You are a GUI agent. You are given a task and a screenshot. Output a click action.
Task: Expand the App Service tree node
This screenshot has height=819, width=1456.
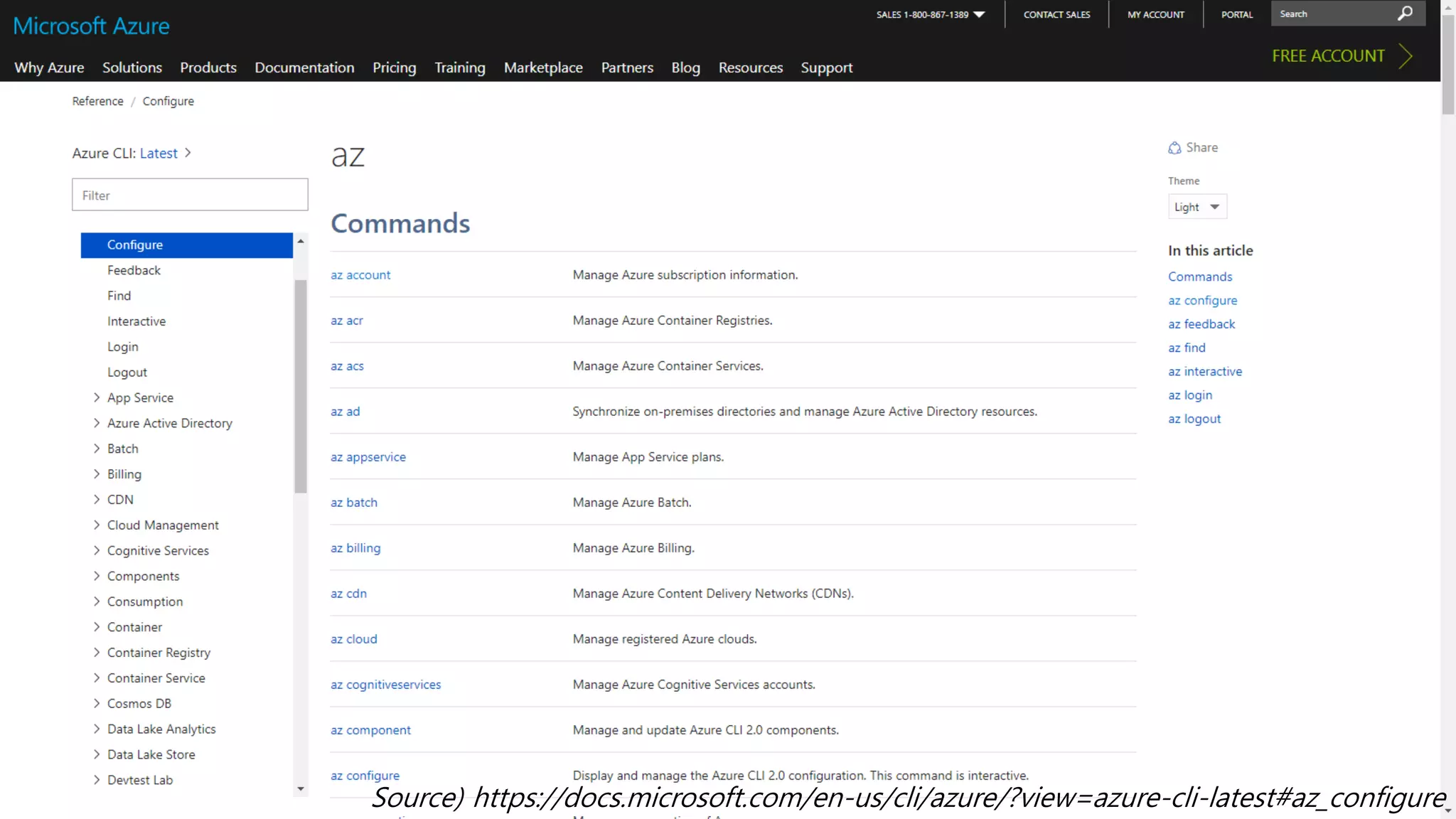97,397
